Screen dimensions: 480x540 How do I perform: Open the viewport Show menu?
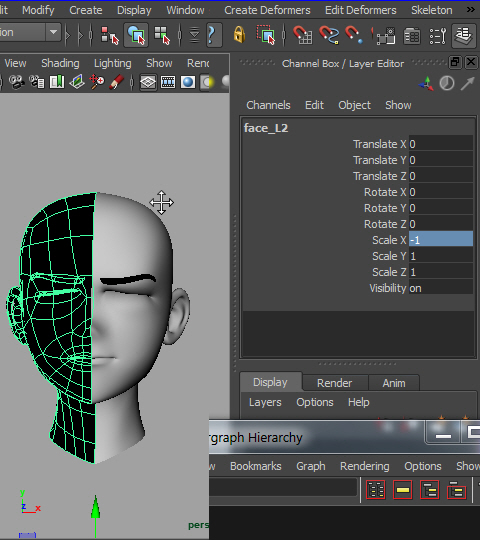[x=159, y=63]
